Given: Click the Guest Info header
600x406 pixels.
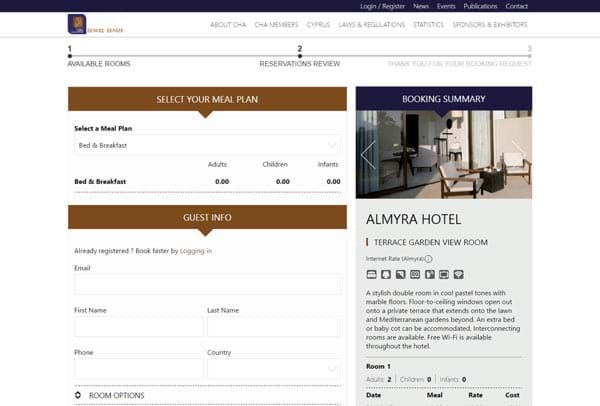Looking at the screenshot, I should [x=207, y=217].
